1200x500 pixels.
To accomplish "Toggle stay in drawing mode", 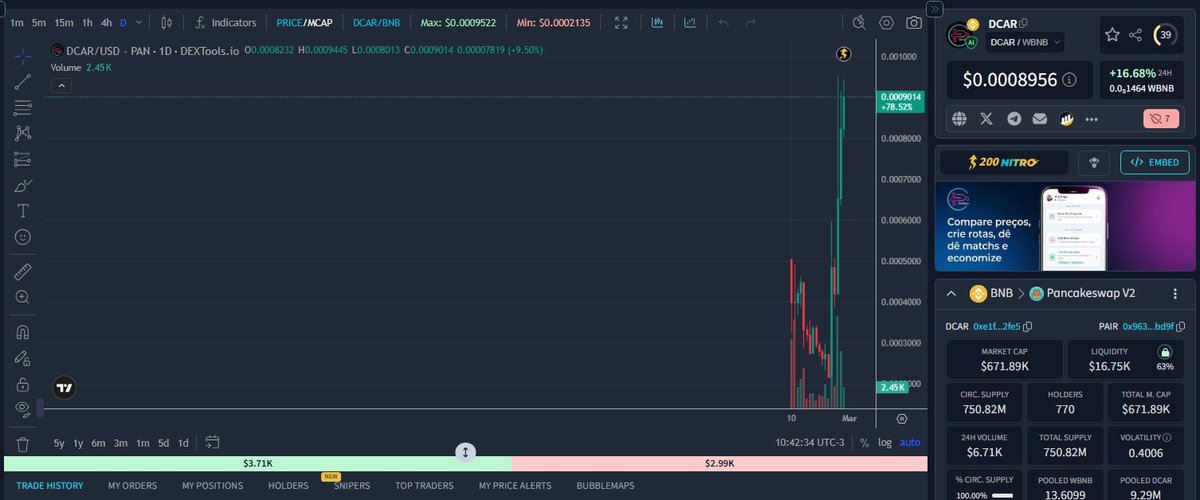I will click(23, 358).
